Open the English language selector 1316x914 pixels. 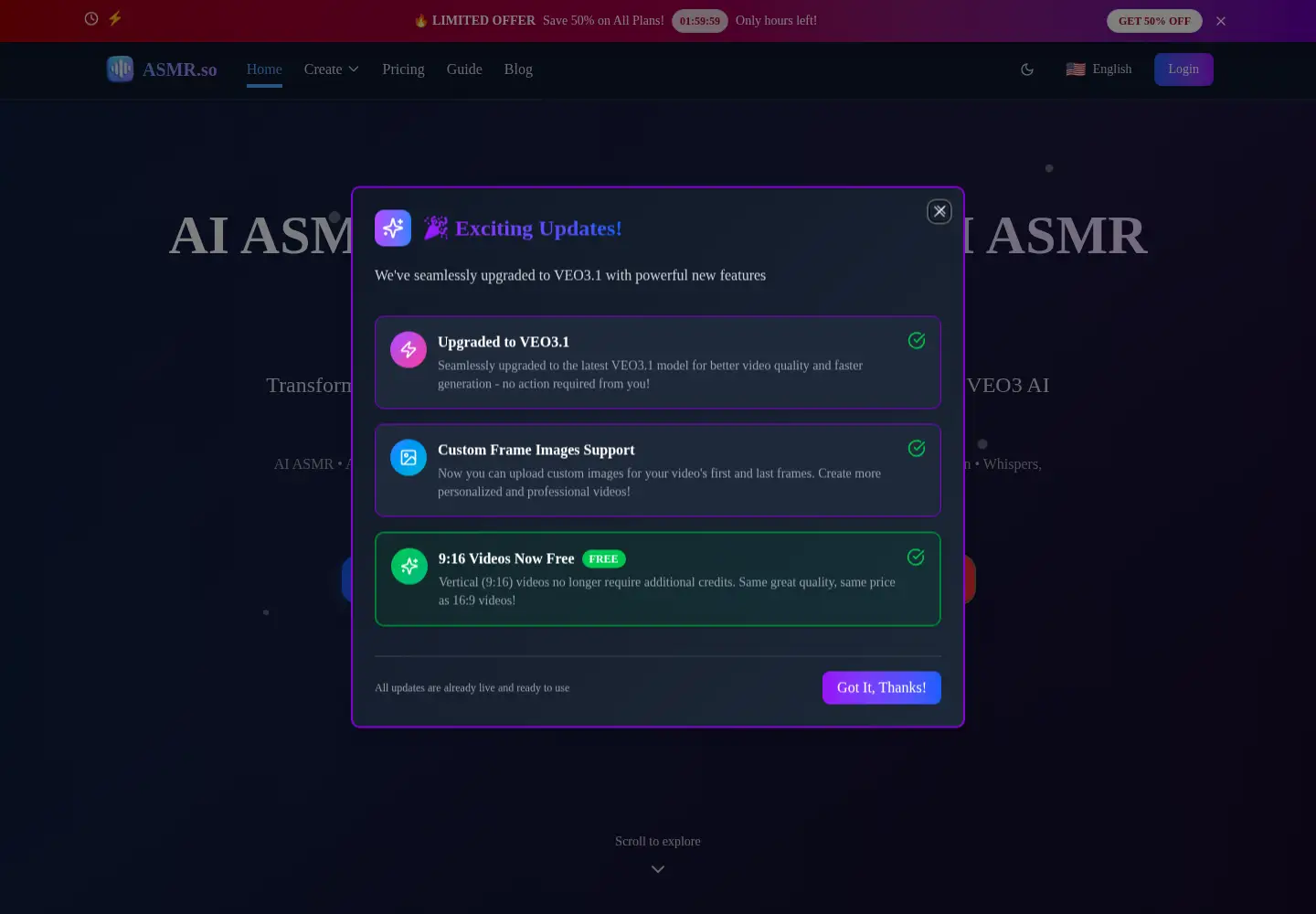(x=1098, y=69)
